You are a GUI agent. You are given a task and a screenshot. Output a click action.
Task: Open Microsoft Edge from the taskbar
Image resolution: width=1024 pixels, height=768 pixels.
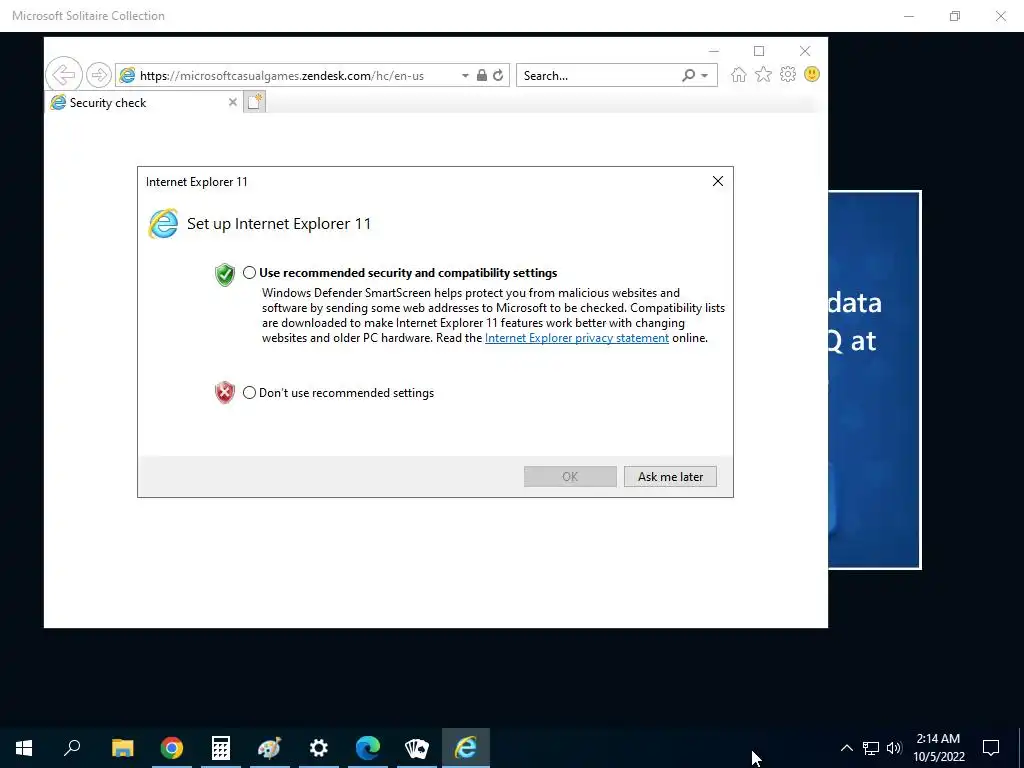[x=368, y=748]
